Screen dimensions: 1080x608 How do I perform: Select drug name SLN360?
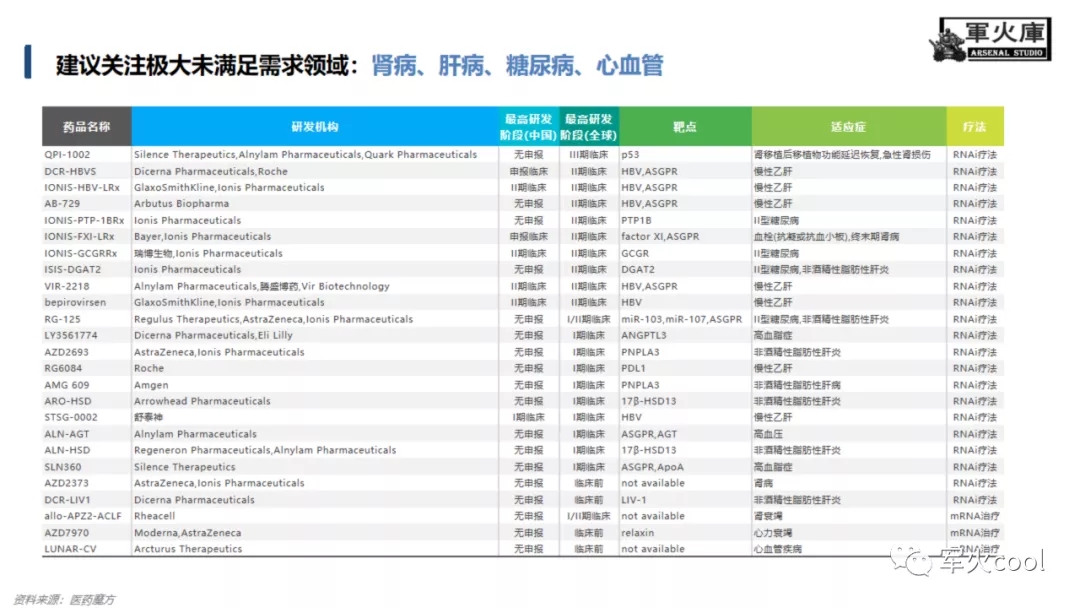pyautogui.click(x=63, y=467)
